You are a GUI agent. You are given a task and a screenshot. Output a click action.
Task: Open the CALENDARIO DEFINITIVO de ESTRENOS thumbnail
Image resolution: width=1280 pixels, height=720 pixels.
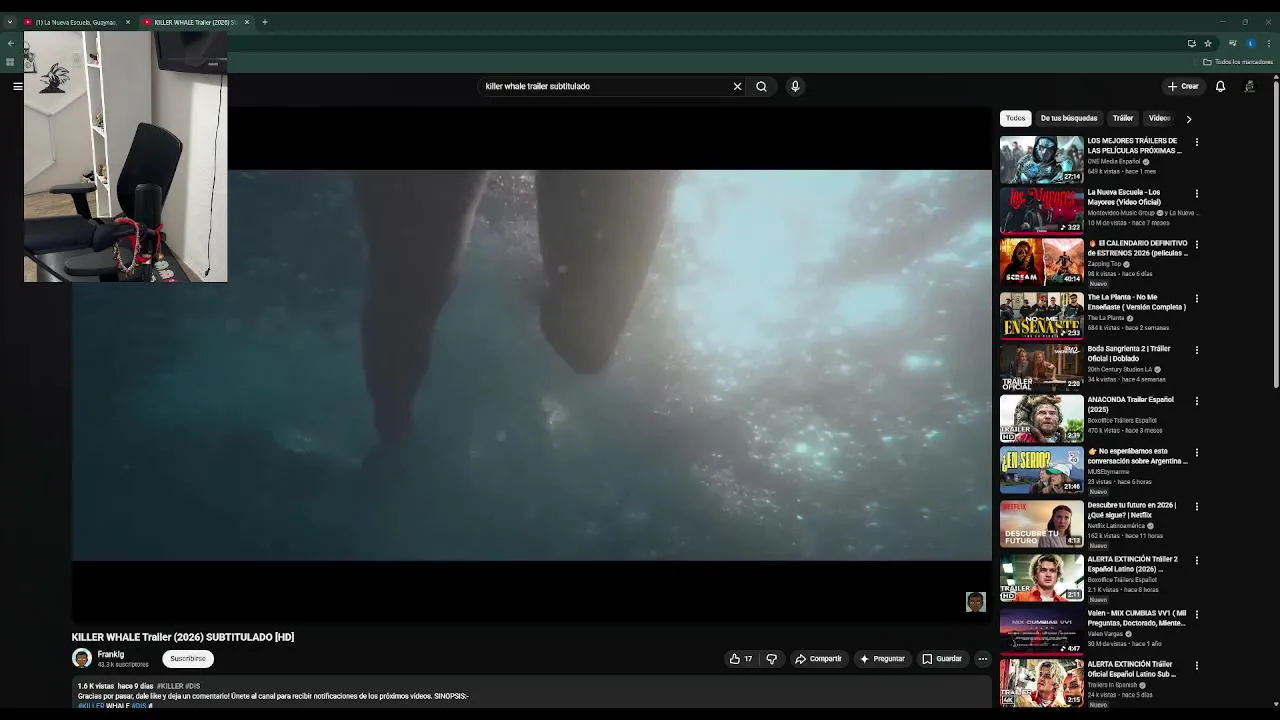click(1042, 263)
